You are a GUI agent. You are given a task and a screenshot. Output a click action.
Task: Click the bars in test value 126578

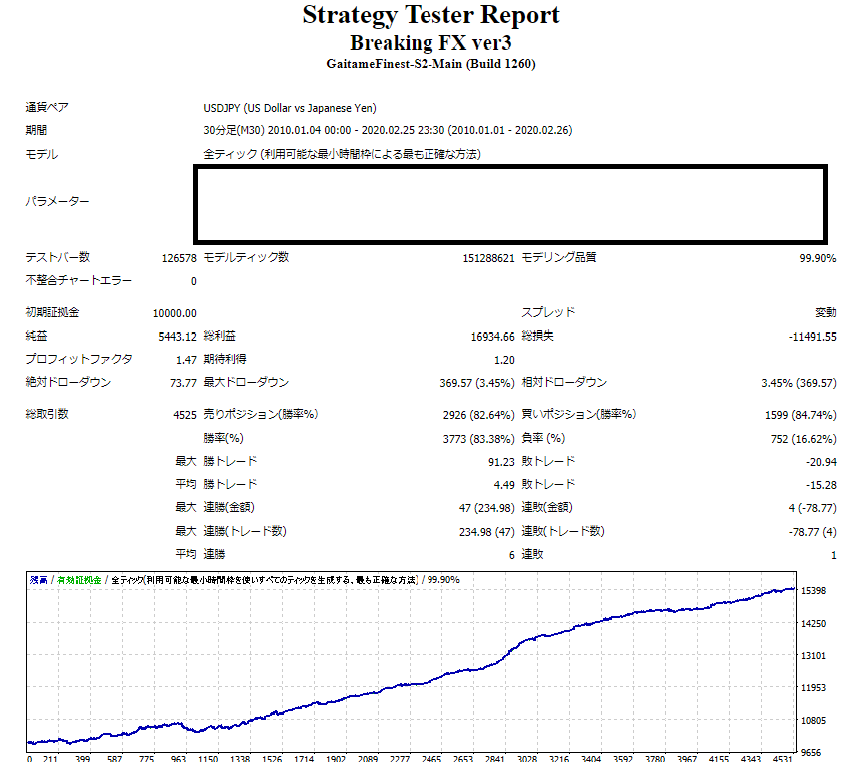click(179, 258)
